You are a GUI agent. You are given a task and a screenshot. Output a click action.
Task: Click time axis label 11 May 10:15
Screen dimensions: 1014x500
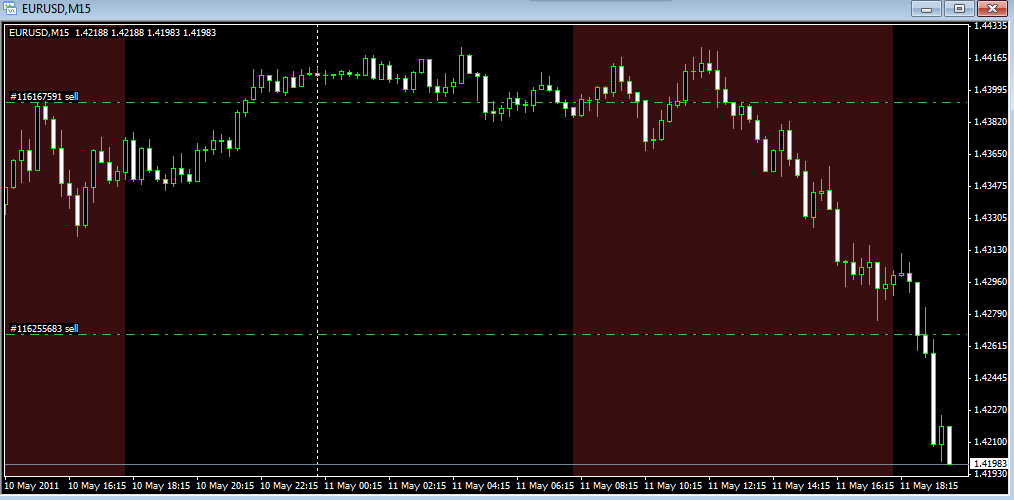pyautogui.click(x=673, y=485)
